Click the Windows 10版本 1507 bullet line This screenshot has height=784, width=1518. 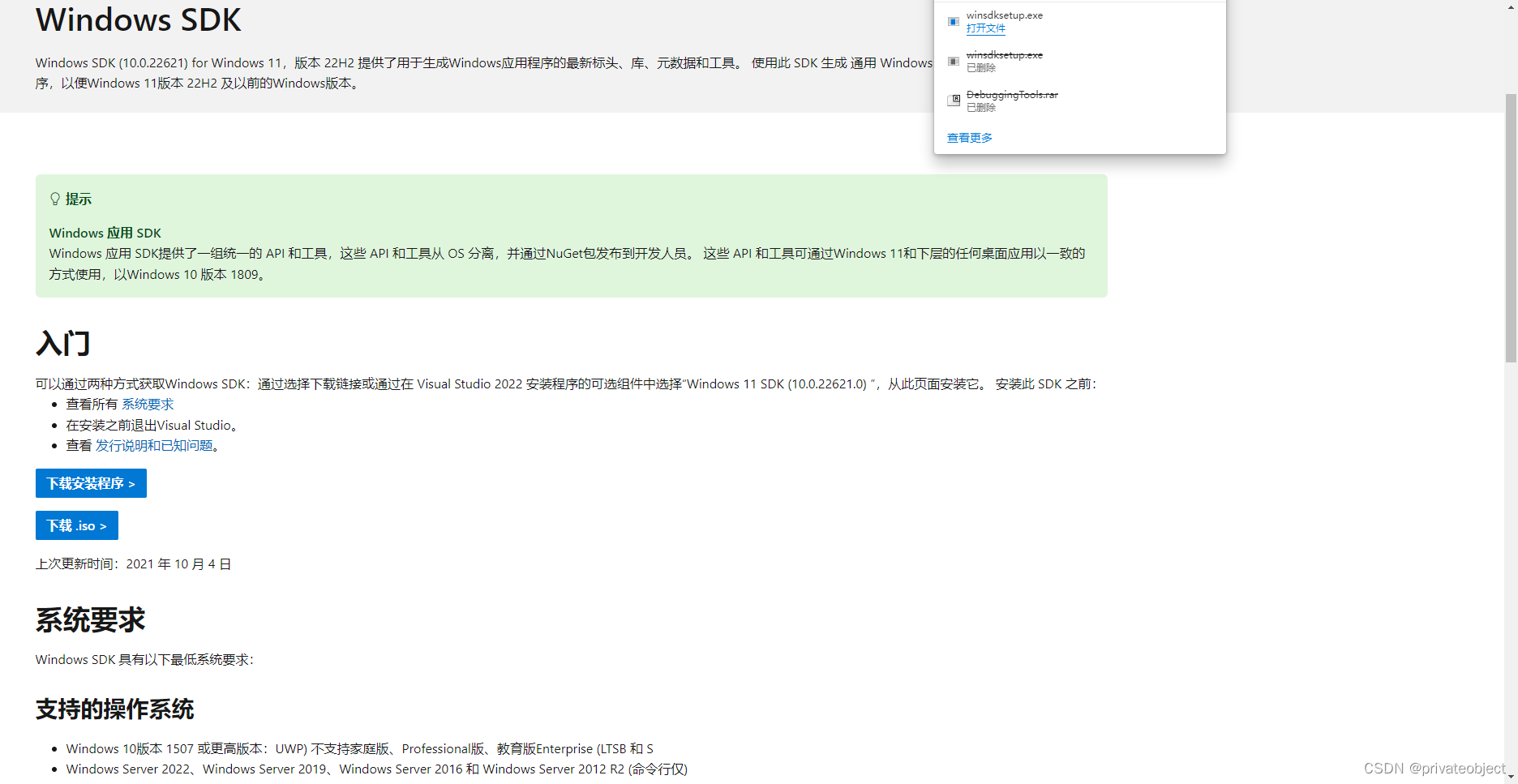pyautogui.click(x=360, y=748)
